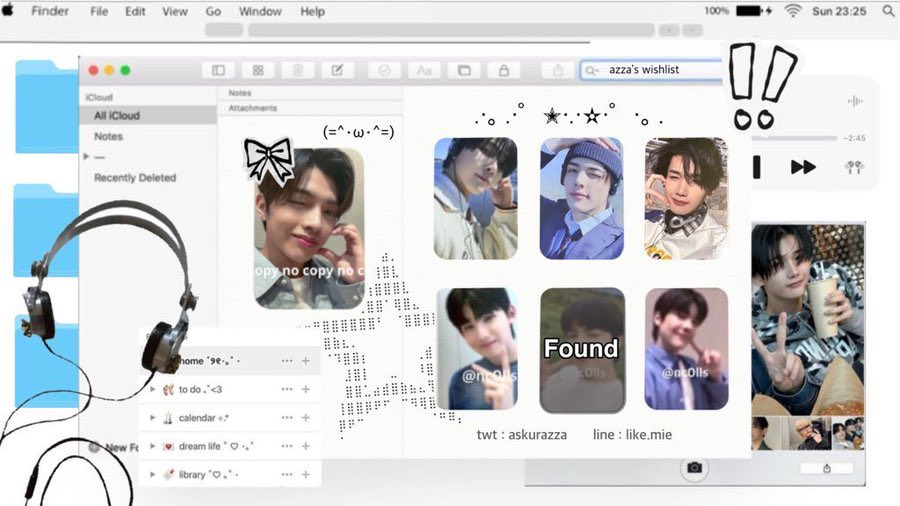Click the lock note icon

pyautogui.click(x=503, y=70)
